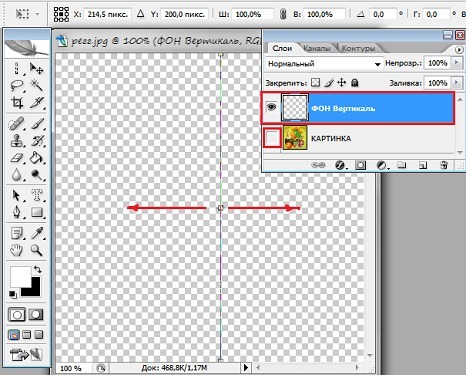The width and height of the screenshot is (466, 375).
Task: Click the foreground white color swatch
Action: click(20, 277)
